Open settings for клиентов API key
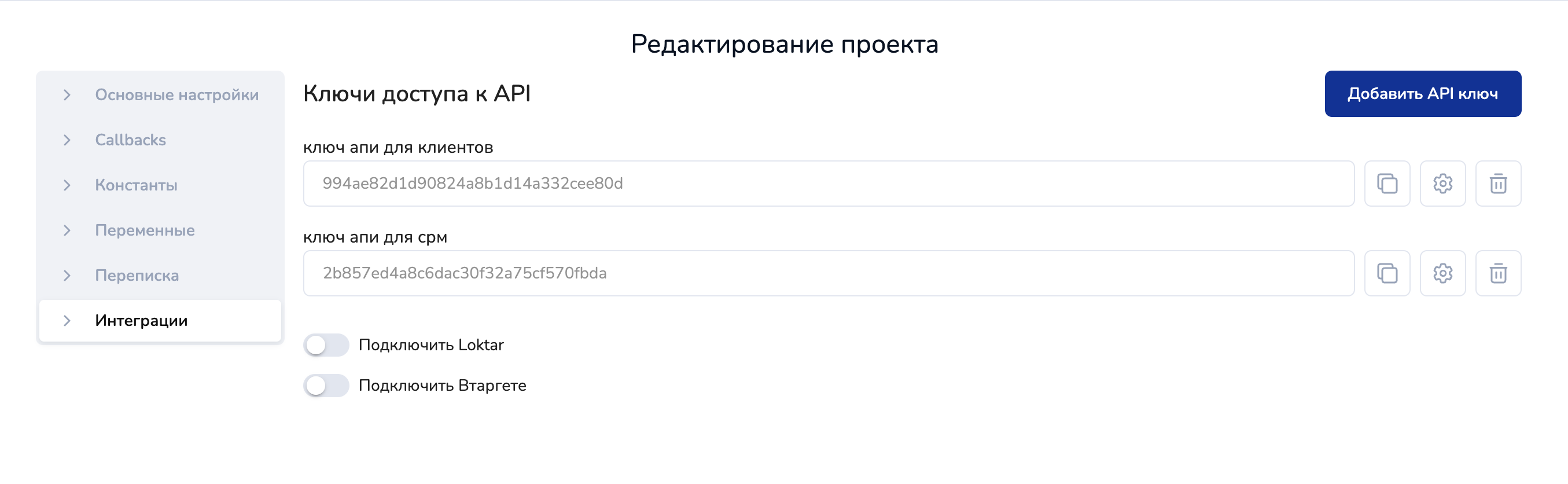This screenshot has width=1568, height=484. pos(1442,184)
